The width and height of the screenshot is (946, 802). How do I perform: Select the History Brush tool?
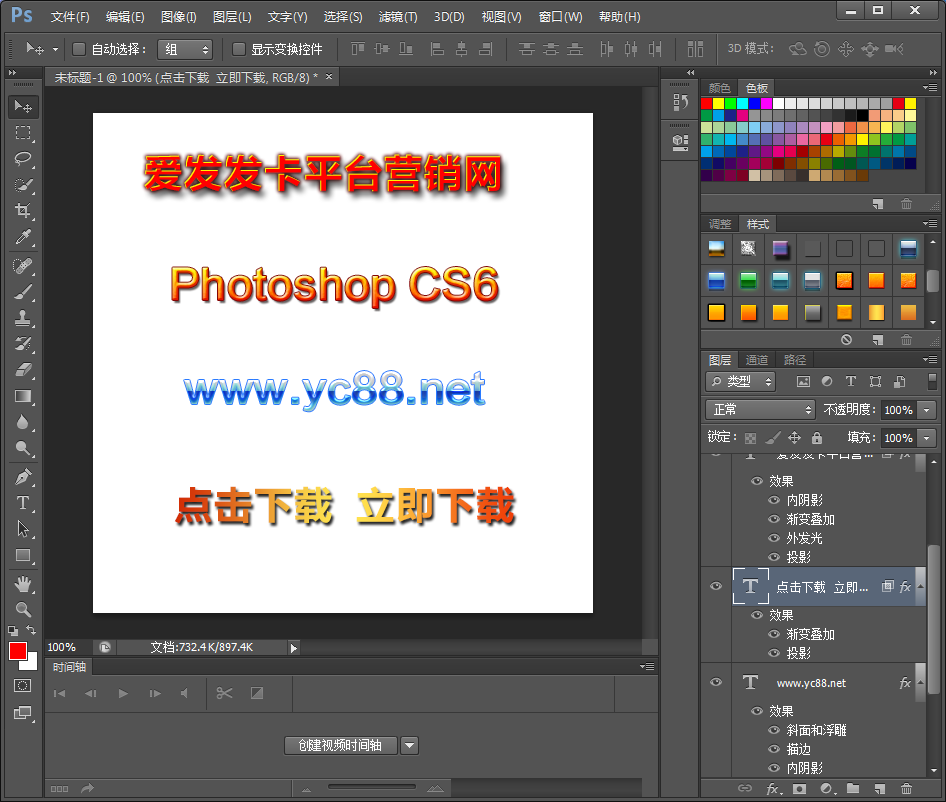23,344
